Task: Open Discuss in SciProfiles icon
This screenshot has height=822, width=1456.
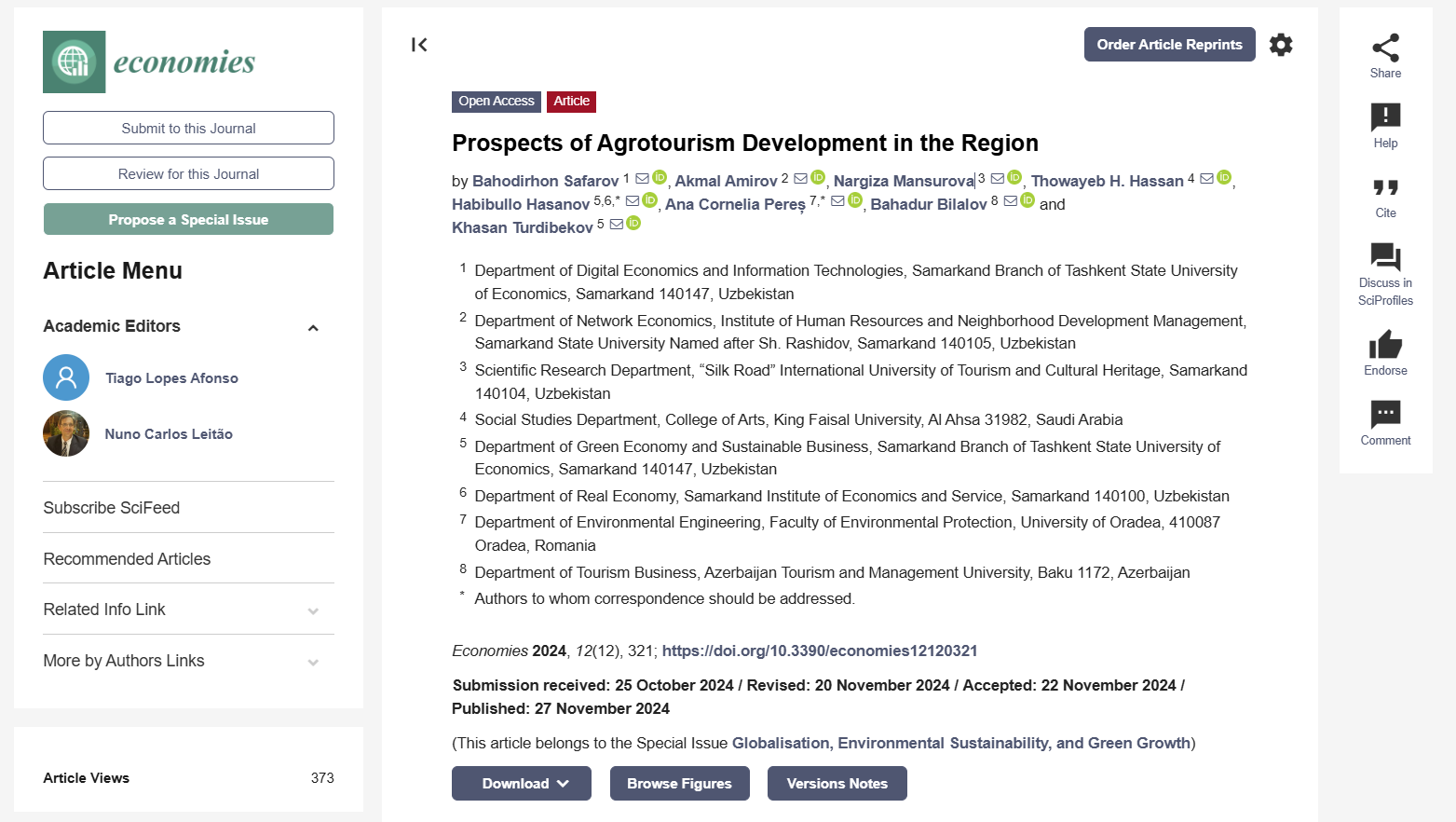Action: [1385, 257]
